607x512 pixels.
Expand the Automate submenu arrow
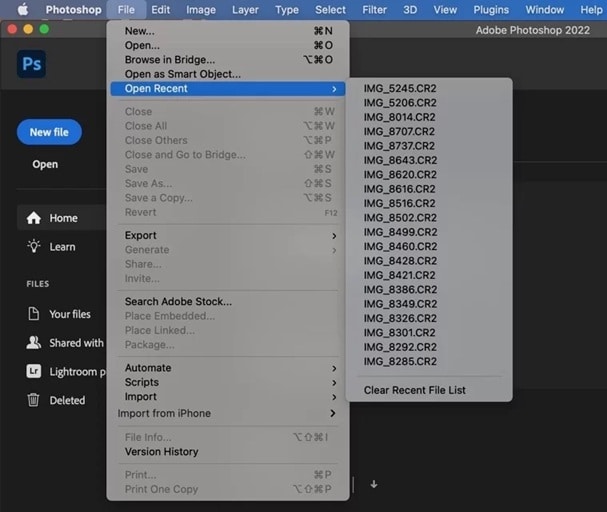[x=334, y=368]
